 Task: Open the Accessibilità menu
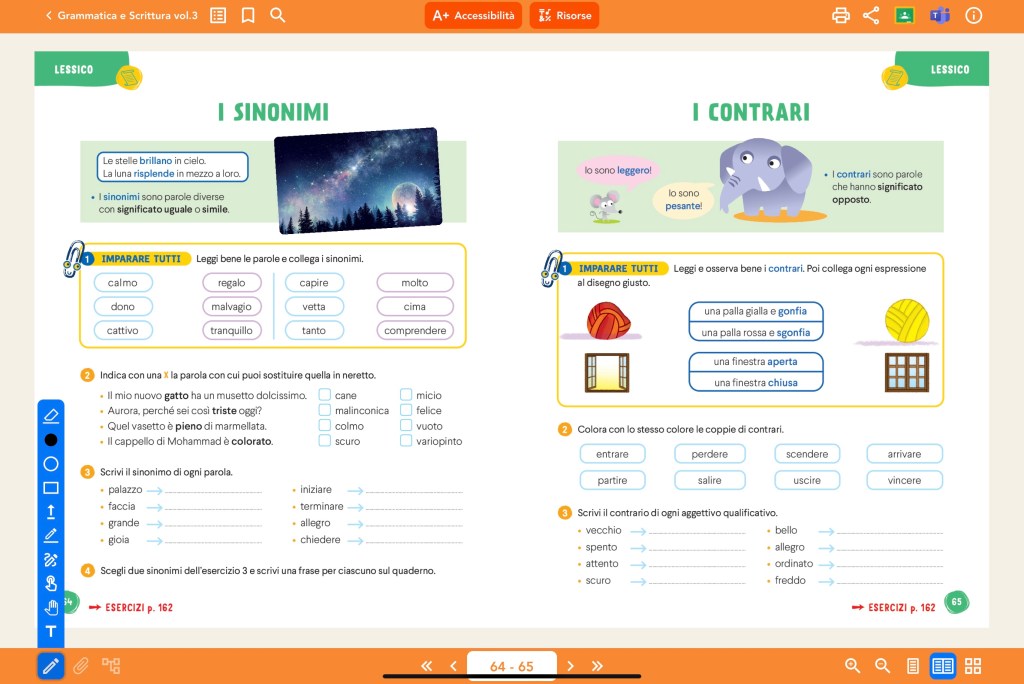(474, 15)
